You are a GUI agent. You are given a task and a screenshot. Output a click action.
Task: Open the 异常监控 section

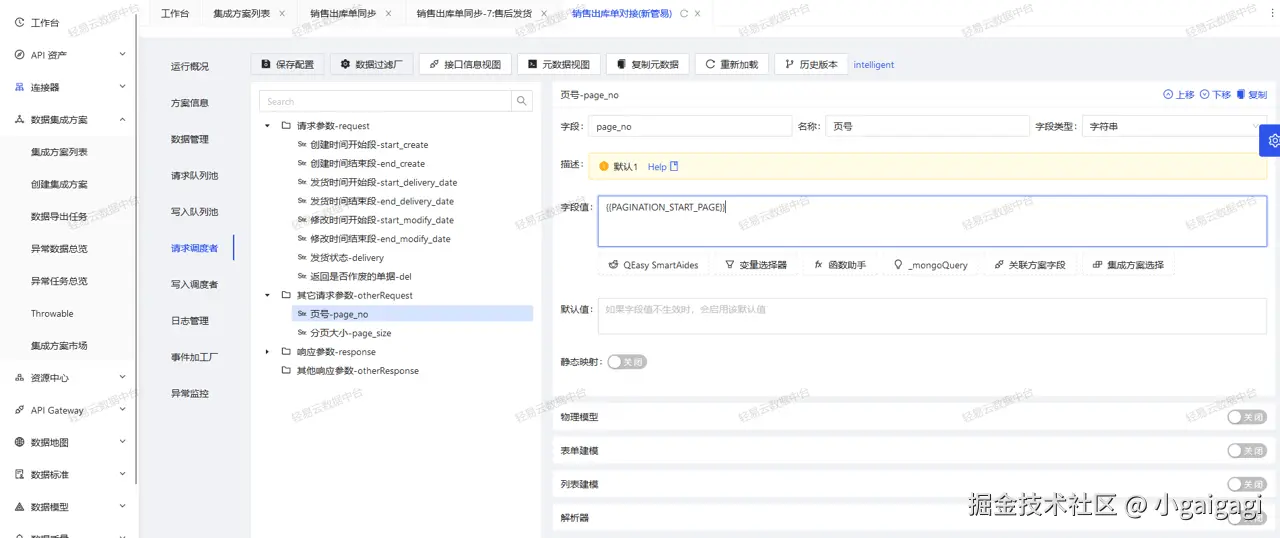tap(190, 393)
